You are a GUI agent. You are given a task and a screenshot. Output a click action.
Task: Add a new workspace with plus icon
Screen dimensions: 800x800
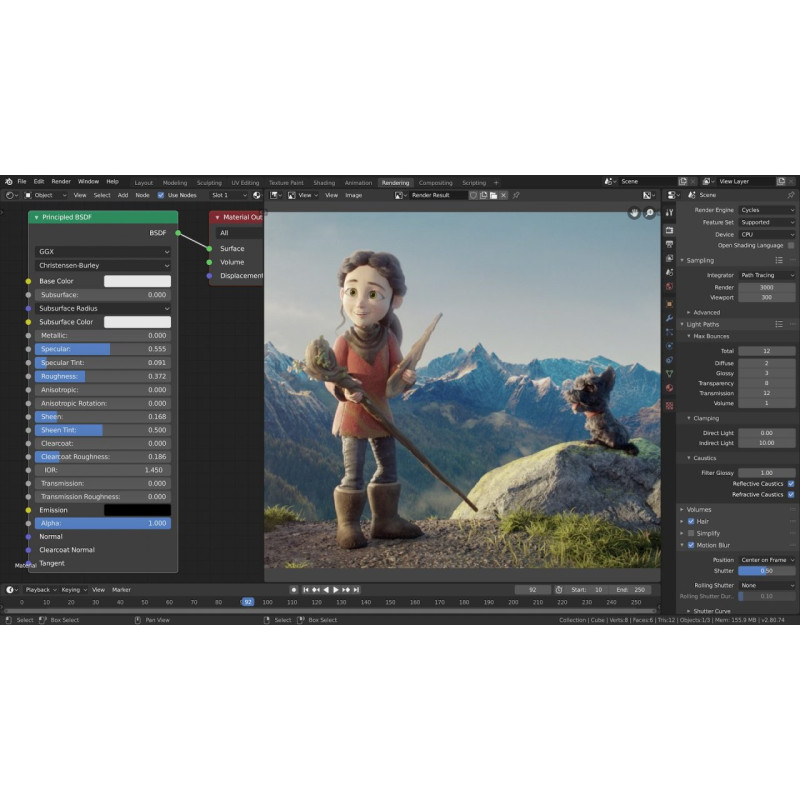coord(495,183)
